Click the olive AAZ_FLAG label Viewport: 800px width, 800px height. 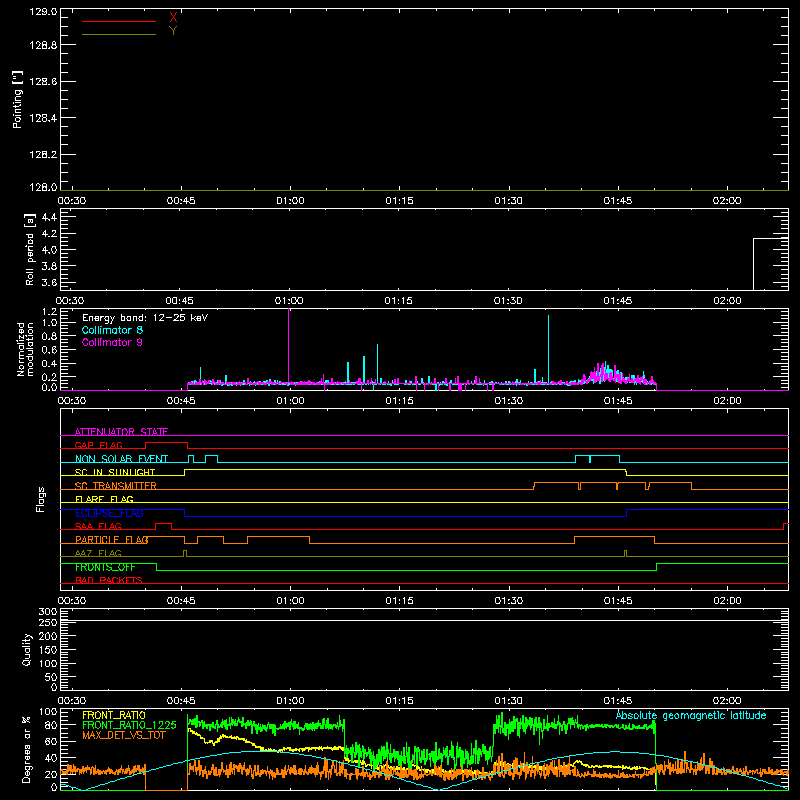coord(98,553)
